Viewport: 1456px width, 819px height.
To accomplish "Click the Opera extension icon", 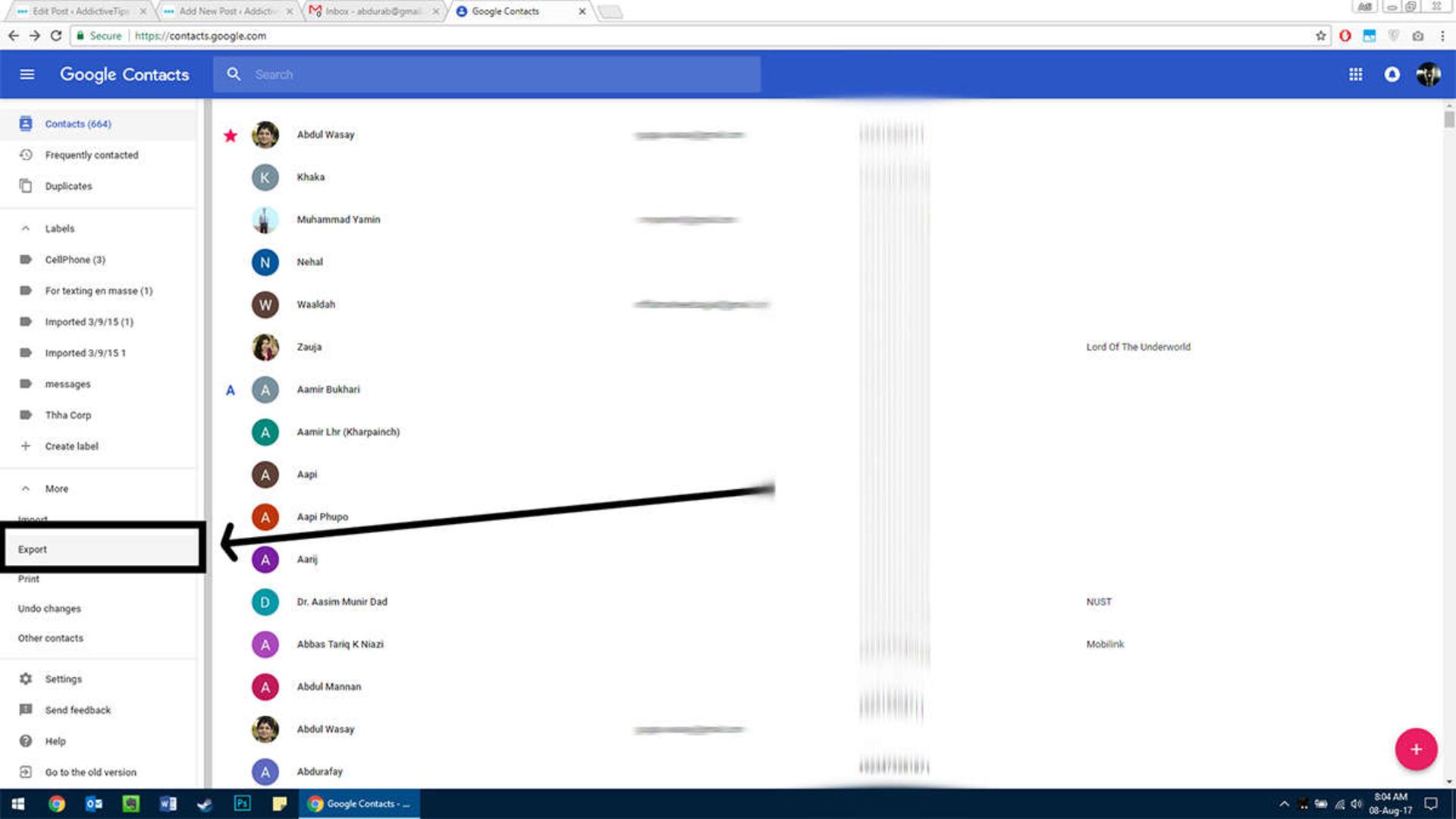I will point(1345,36).
